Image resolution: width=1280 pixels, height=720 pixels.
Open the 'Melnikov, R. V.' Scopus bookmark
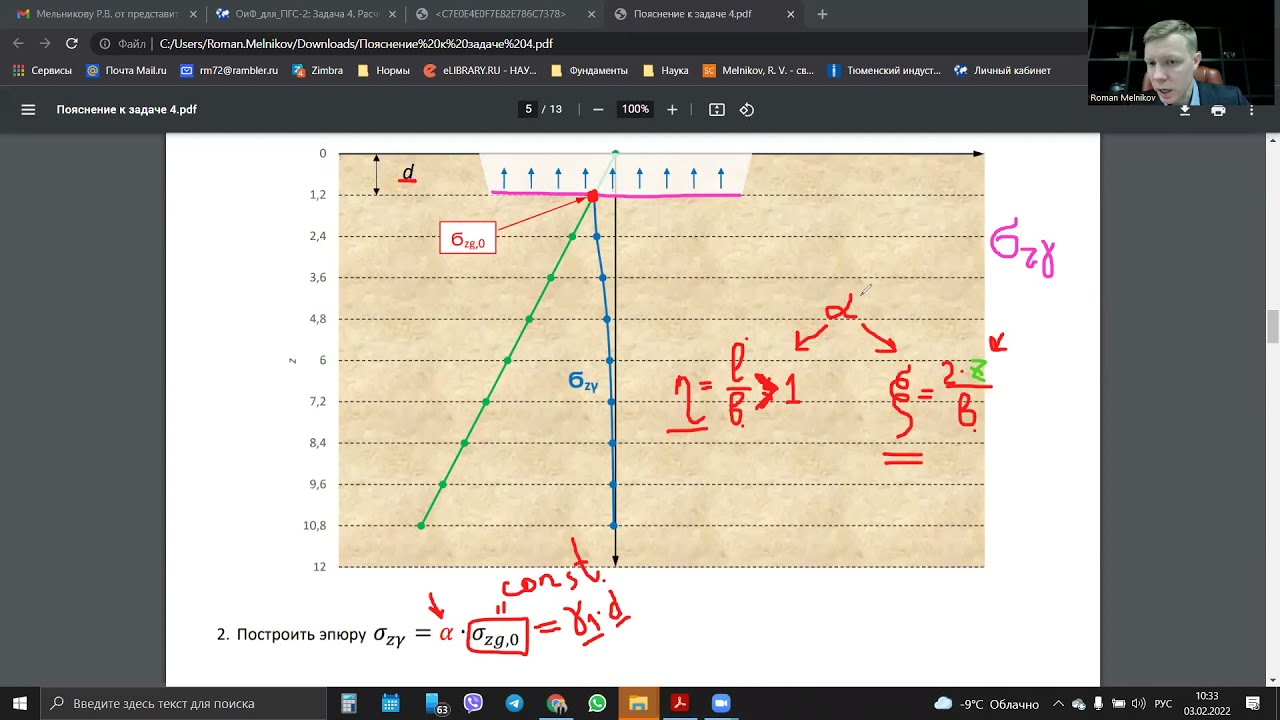click(x=758, y=71)
